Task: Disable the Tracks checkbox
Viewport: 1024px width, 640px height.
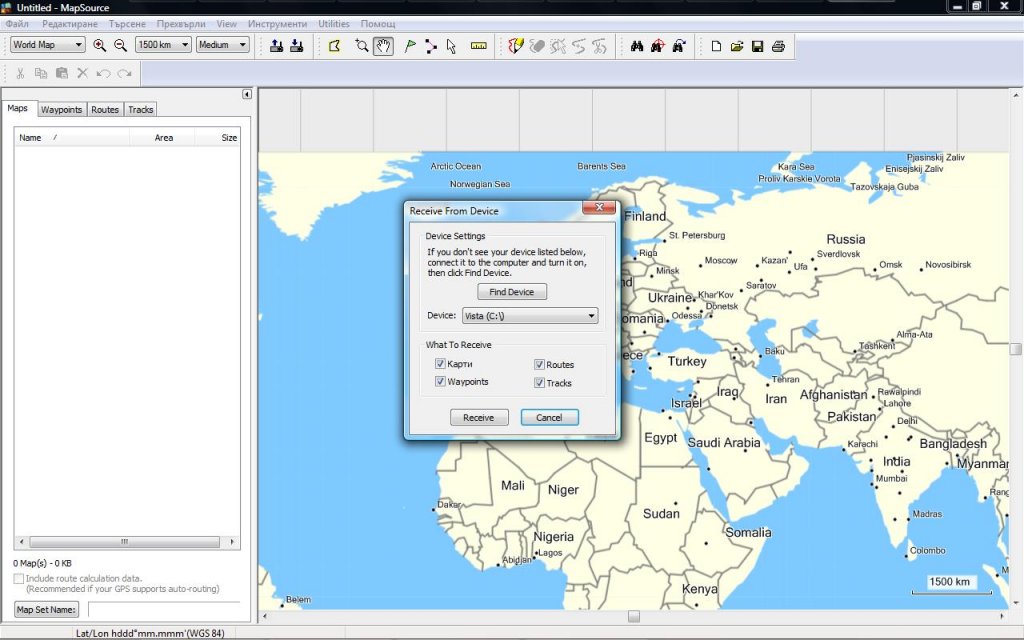Action: [x=539, y=383]
